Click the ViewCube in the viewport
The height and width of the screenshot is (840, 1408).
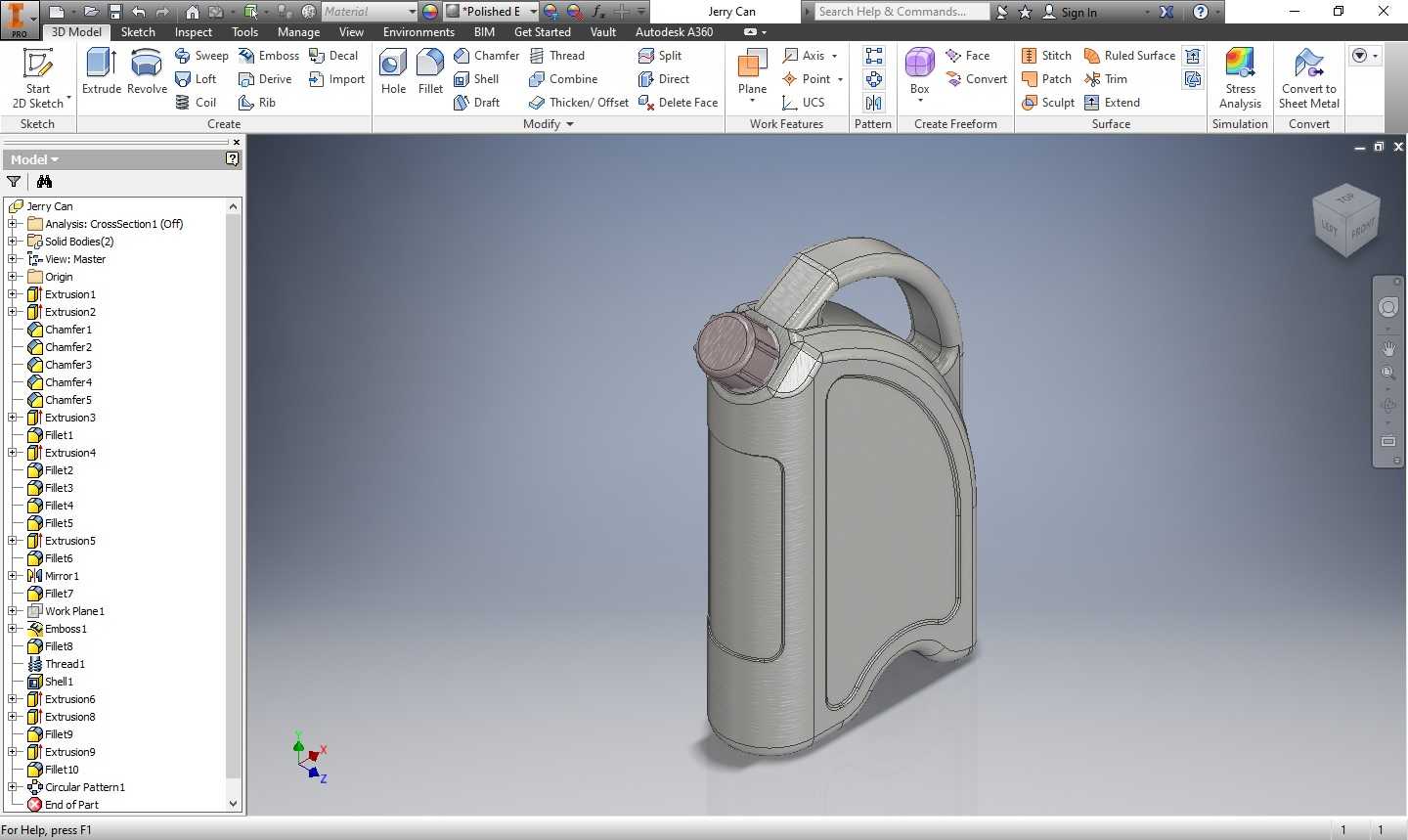(1345, 219)
